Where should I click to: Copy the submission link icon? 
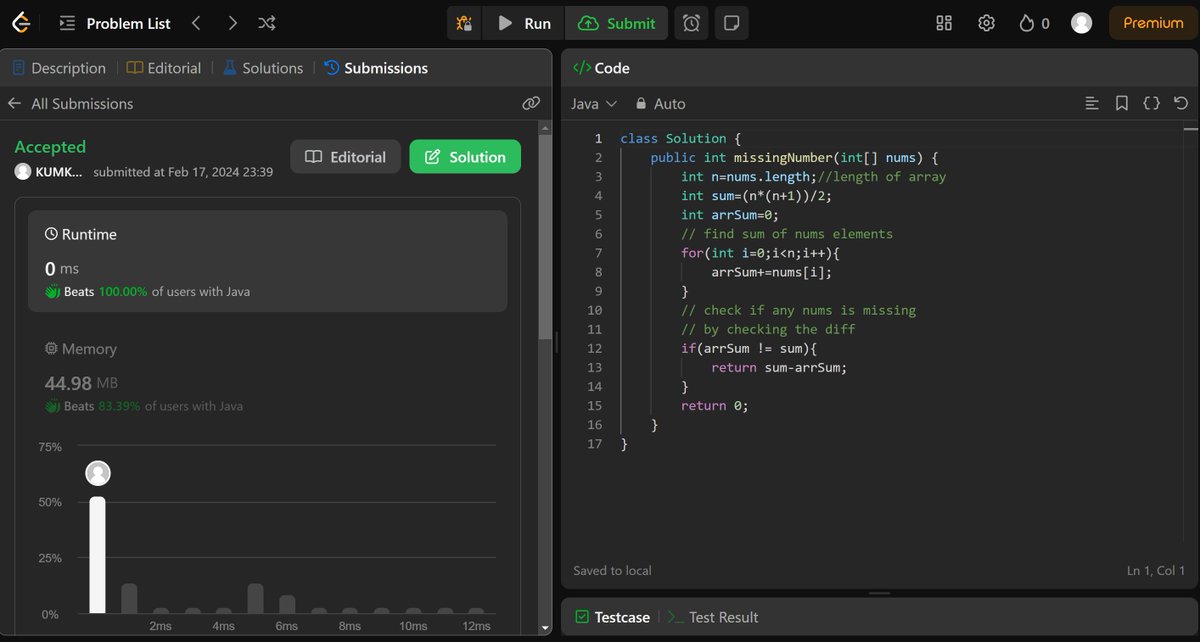[x=531, y=103]
